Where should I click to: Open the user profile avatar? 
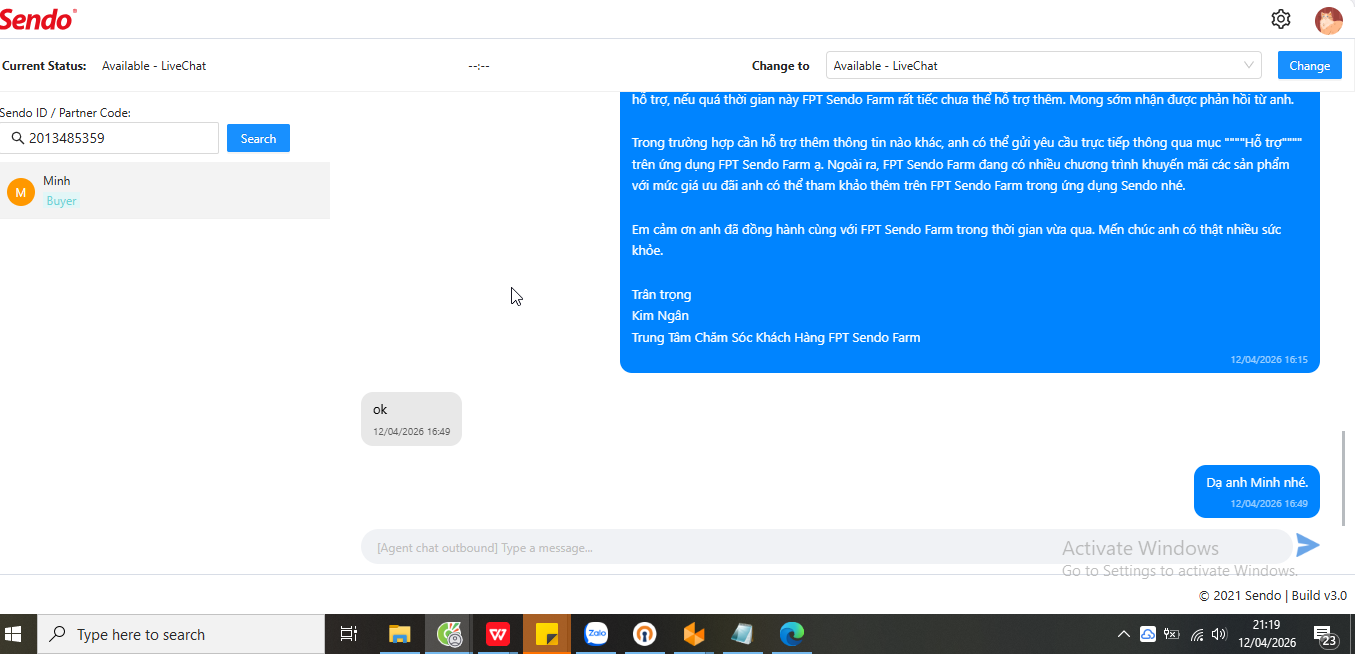point(1328,20)
